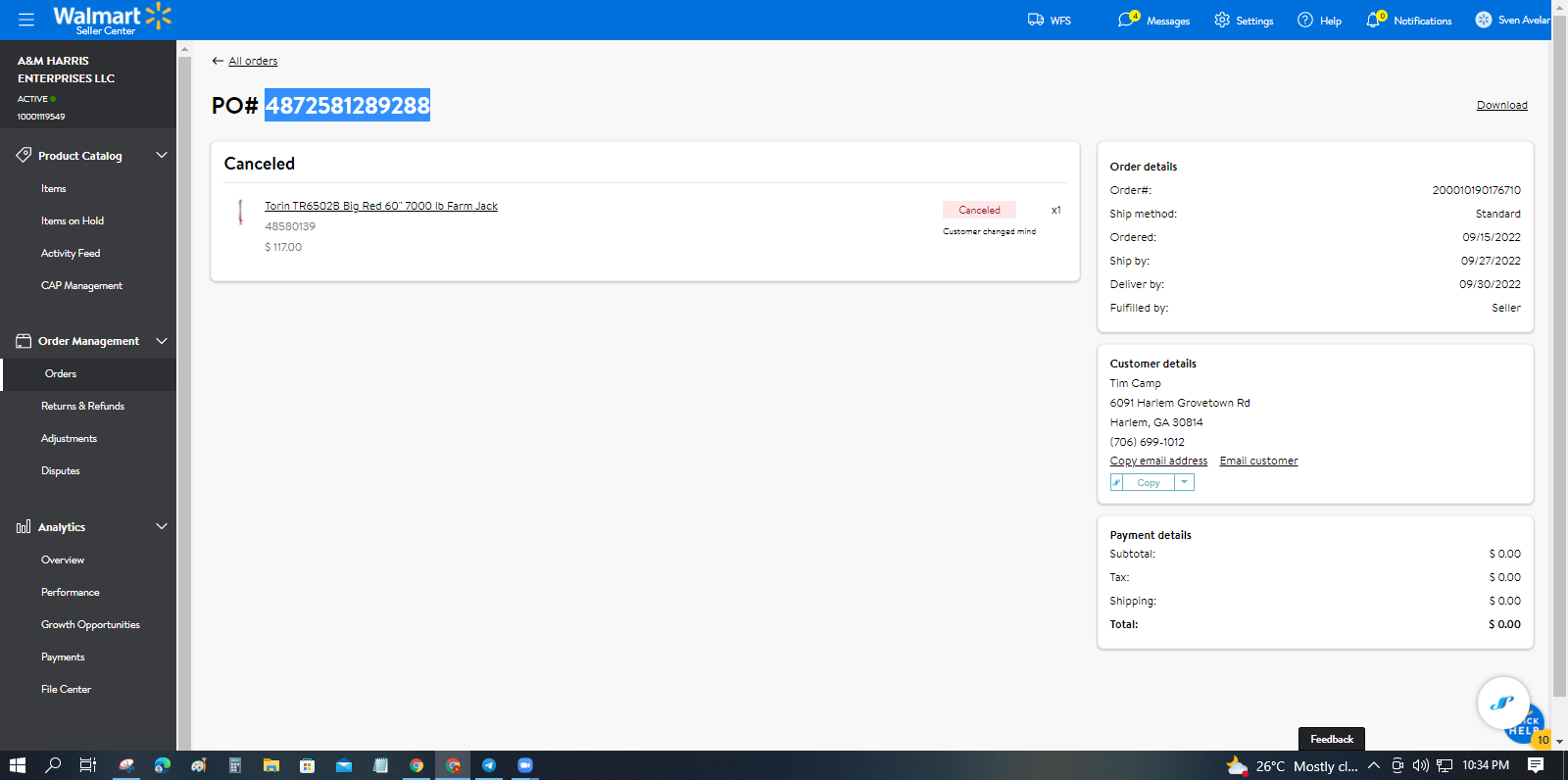Viewport: 1568px width, 780px height.
Task: Open the hamburger navigation menu
Action: click(26, 20)
